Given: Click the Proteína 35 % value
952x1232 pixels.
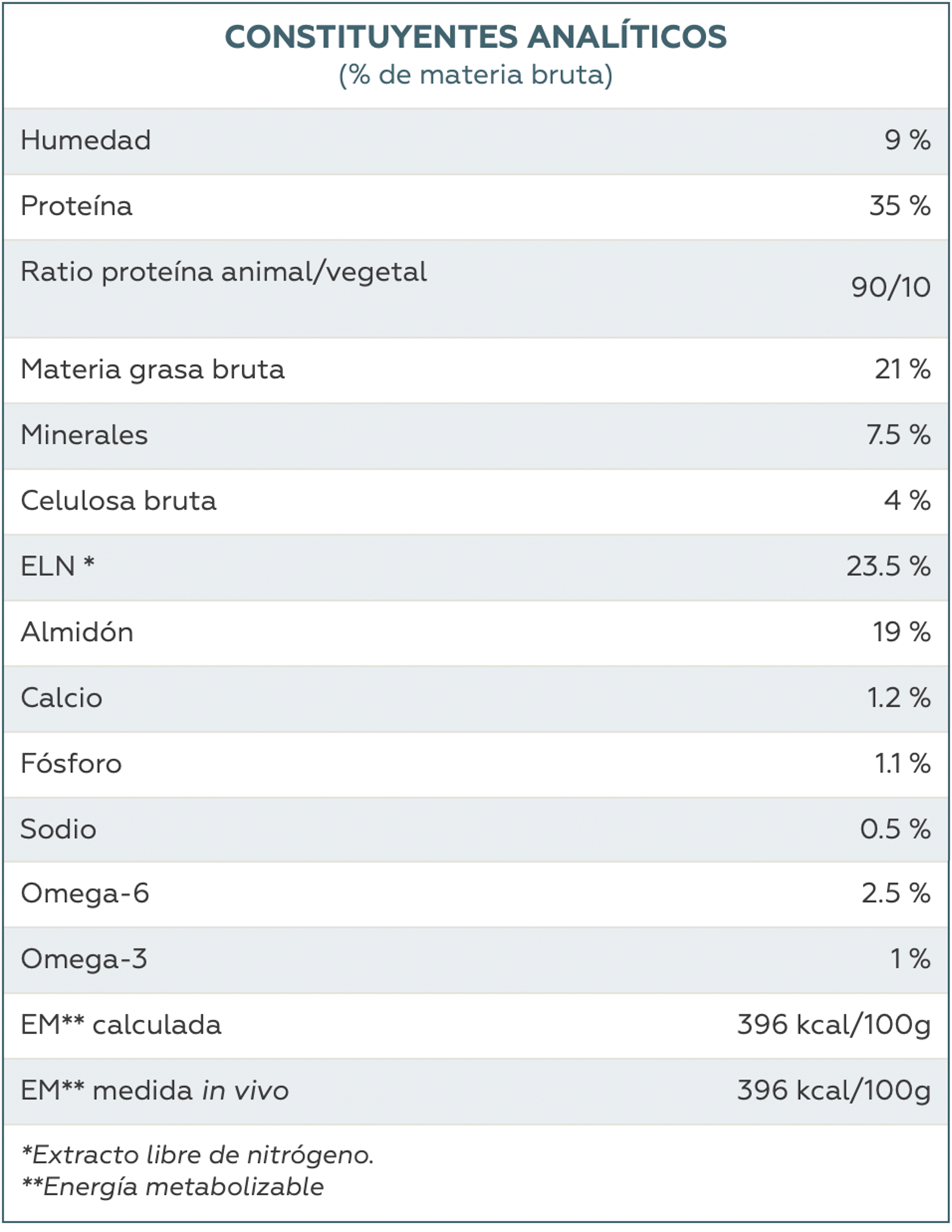Looking at the screenshot, I should [x=900, y=206].
